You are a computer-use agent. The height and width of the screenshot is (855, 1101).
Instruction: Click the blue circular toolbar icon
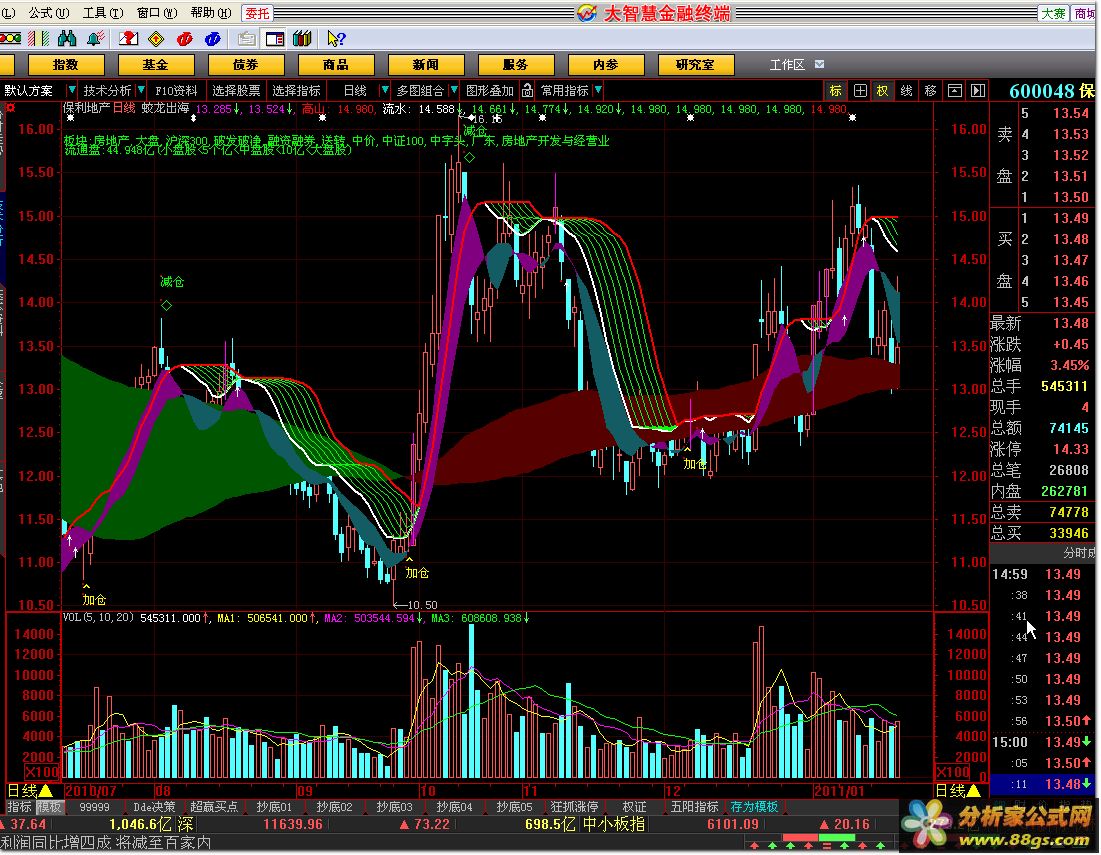213,39
